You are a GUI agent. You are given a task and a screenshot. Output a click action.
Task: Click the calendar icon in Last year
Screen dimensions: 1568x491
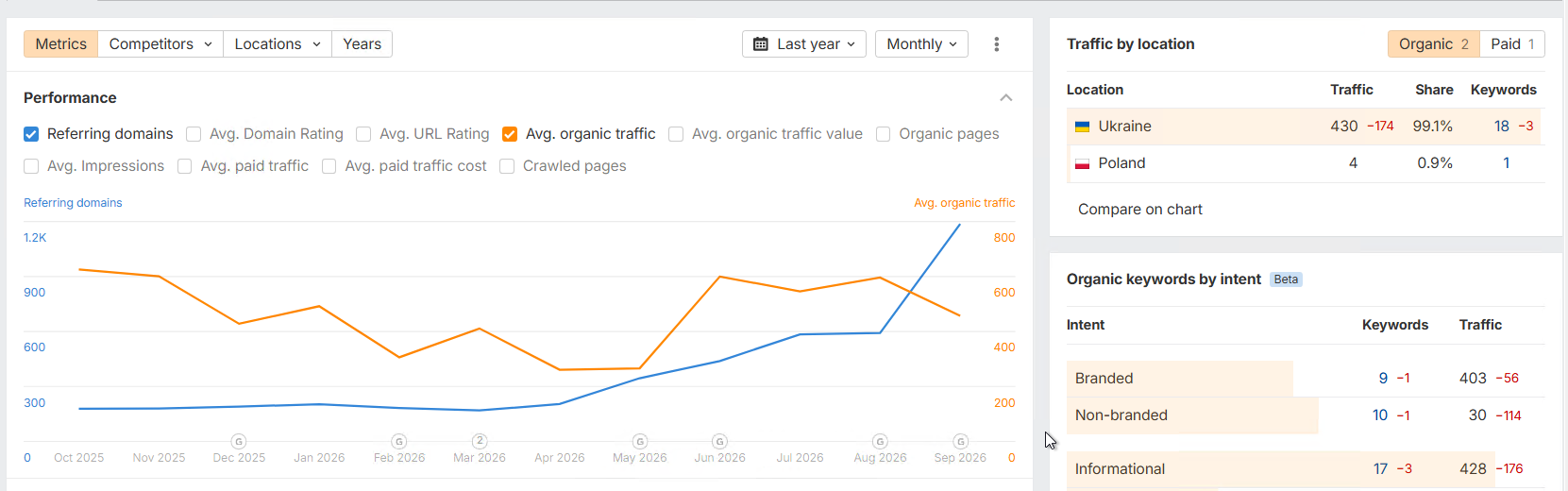coord(761,44)
